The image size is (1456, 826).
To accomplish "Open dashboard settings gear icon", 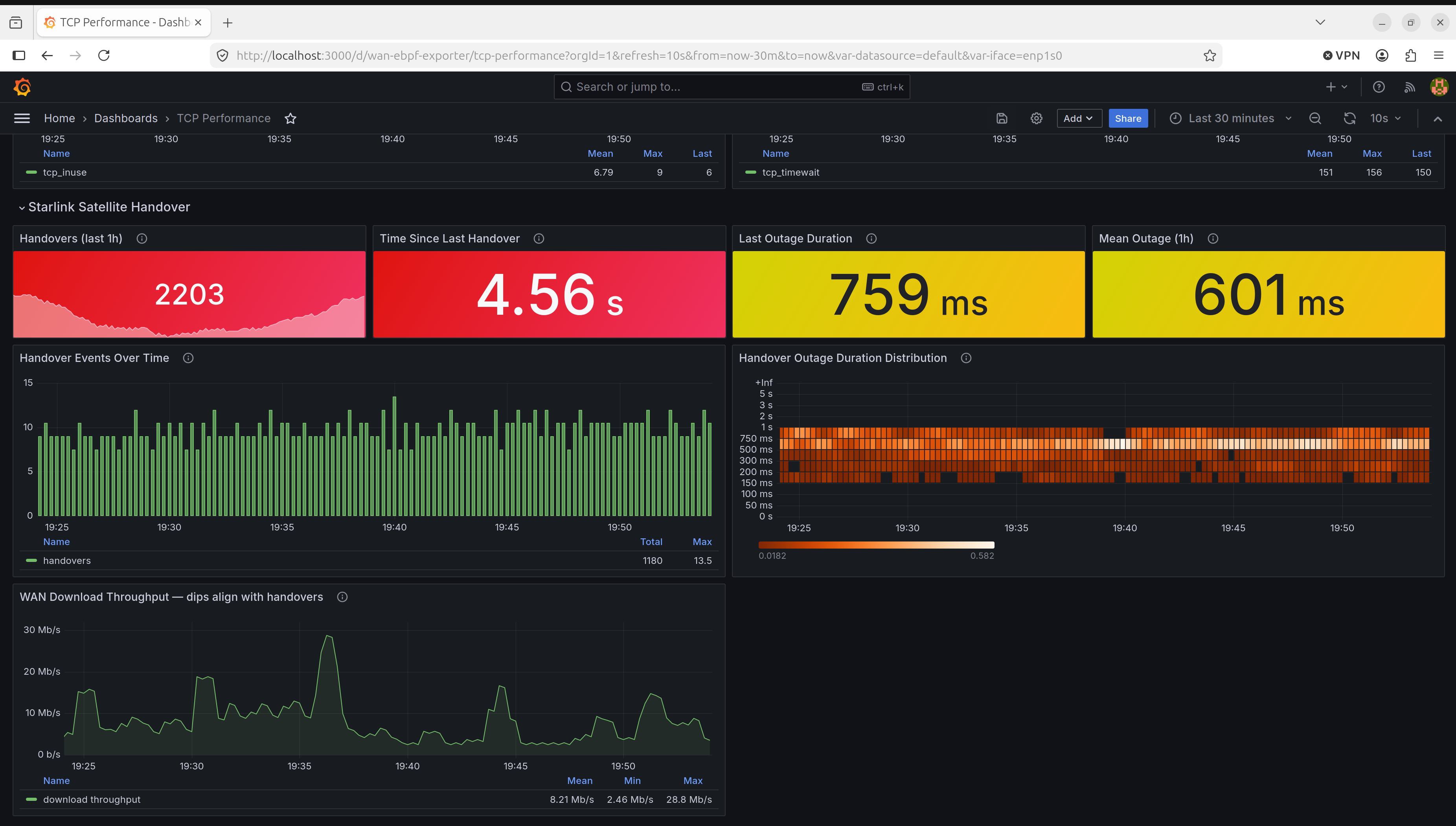I will (1036, 118).
